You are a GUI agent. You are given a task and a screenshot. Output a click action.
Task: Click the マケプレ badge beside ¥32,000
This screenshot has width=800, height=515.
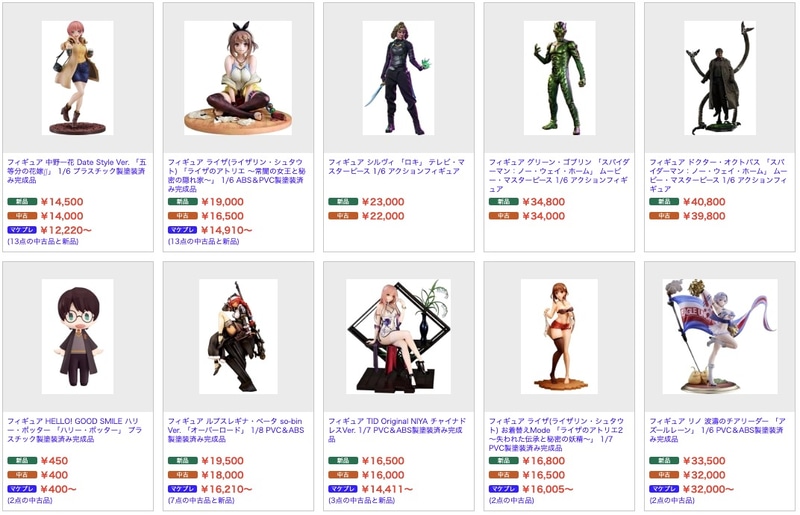pos(664,489)
